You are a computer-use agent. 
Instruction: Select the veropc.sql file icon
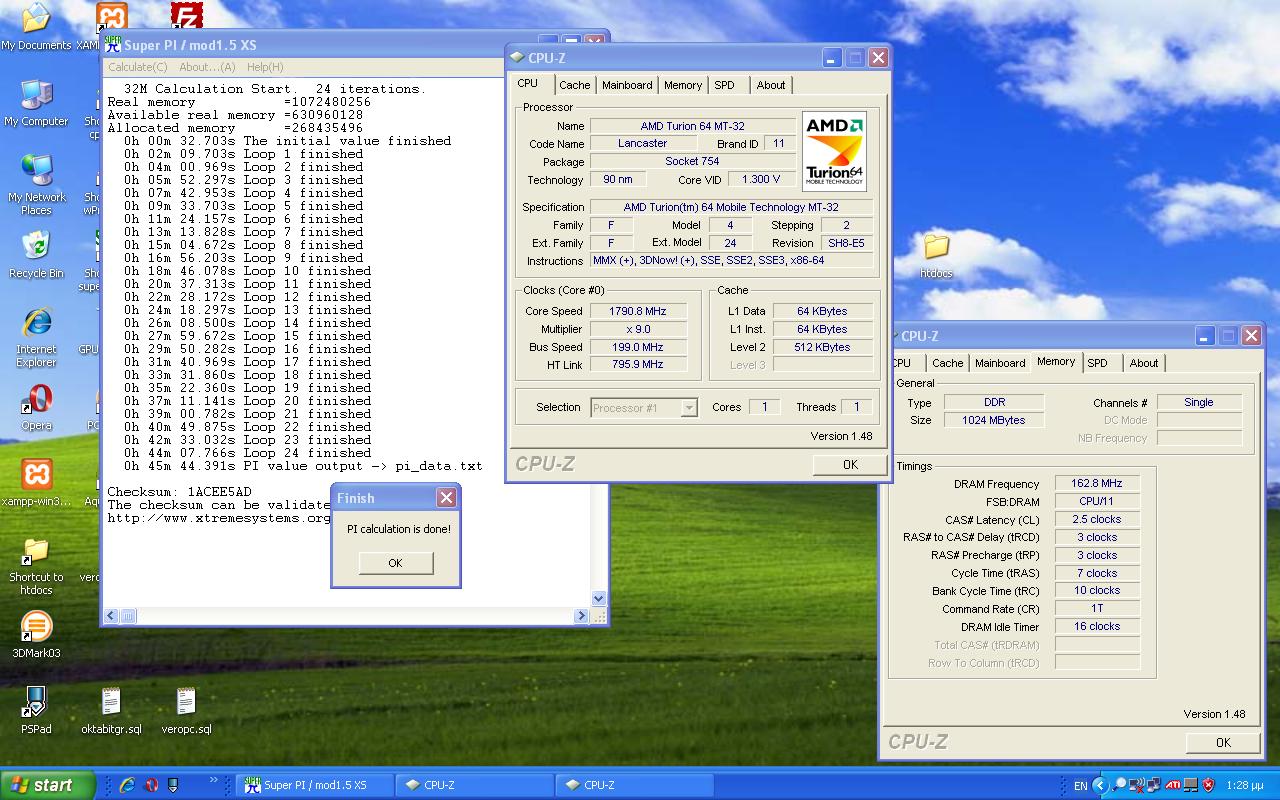pyautogui.click(x=186, y=711)
